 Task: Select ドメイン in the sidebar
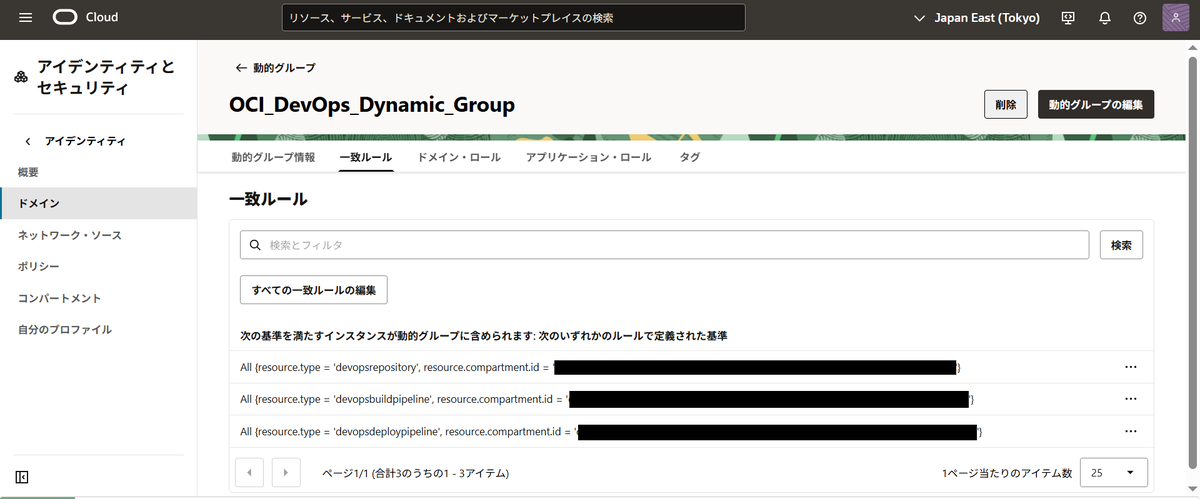tap(98, 203)
